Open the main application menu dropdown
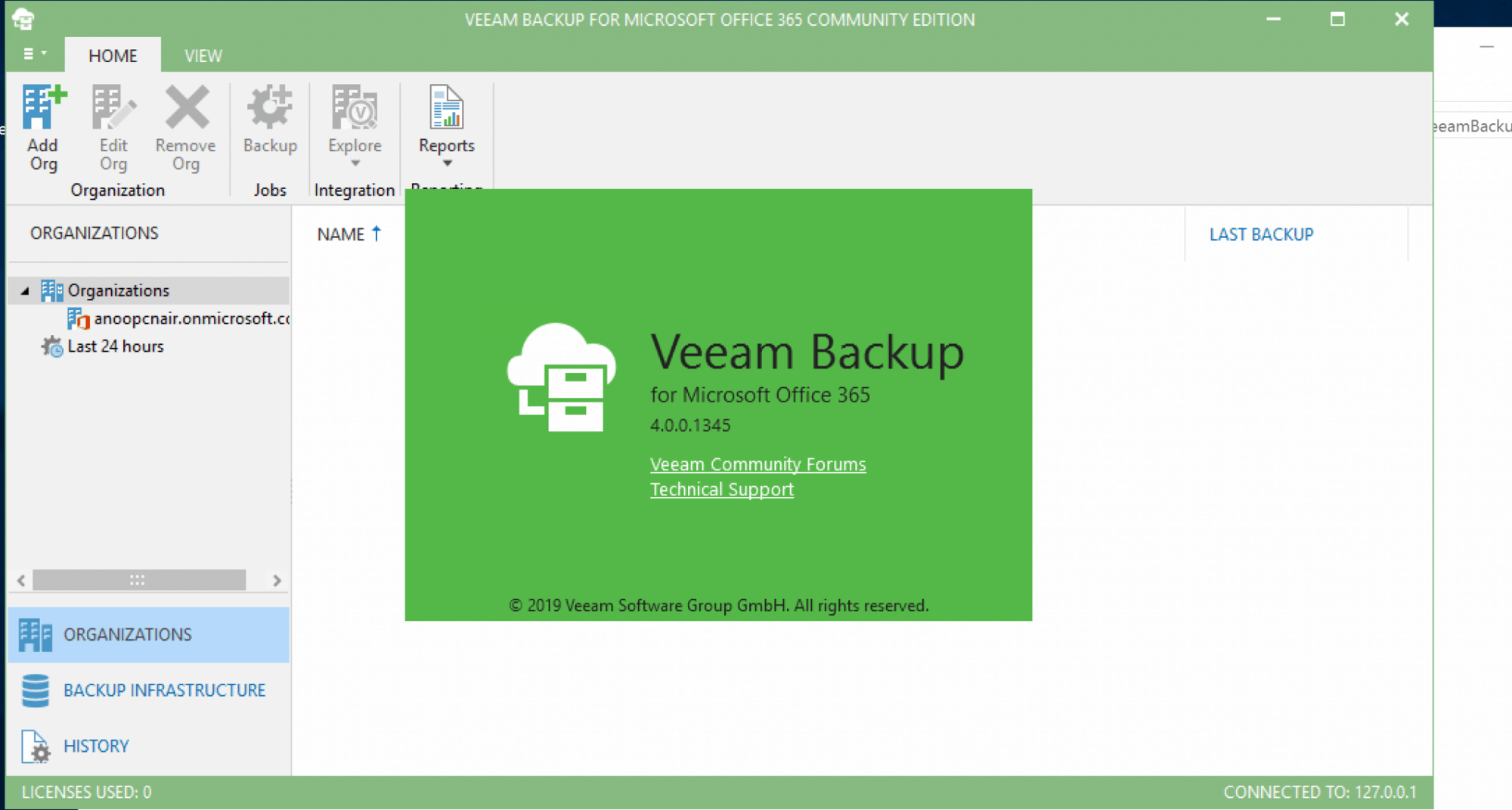Image resolution: width=1512 pixels, height=810 pixels. coord(35,54)
